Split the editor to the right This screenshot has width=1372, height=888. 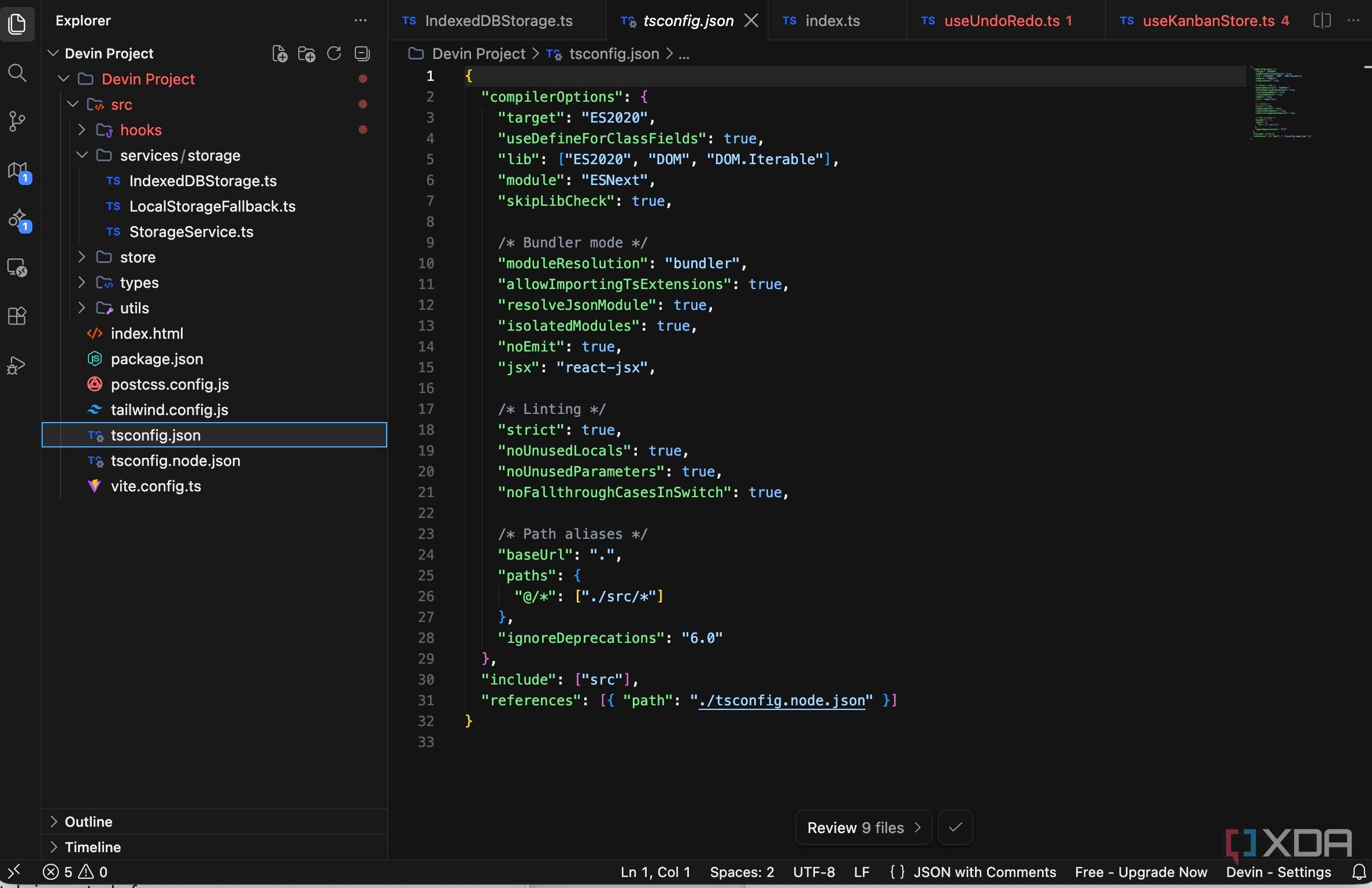pos(1322,20)
